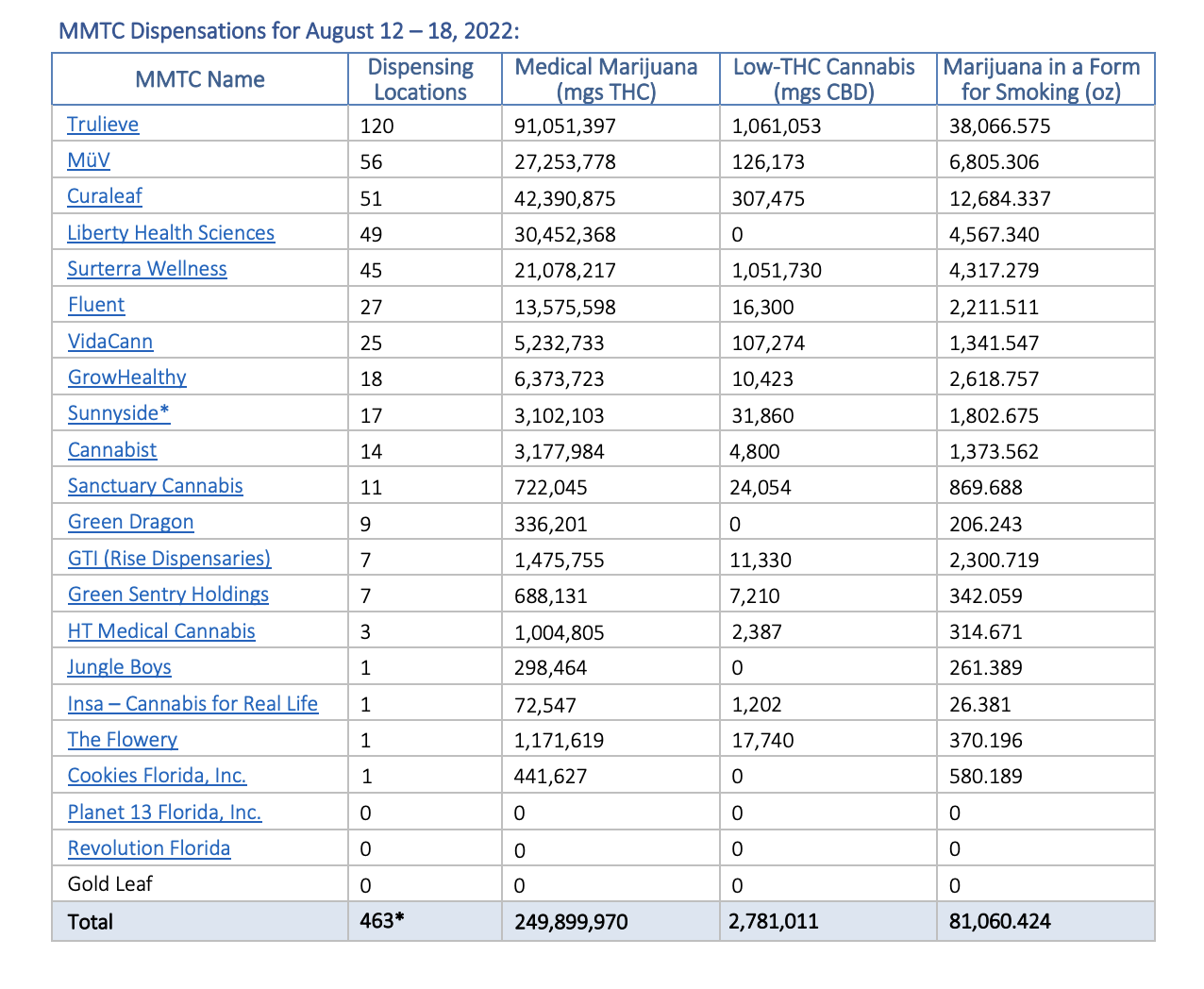Click the Curaleaf link
1204x989 pixels.
105,196
